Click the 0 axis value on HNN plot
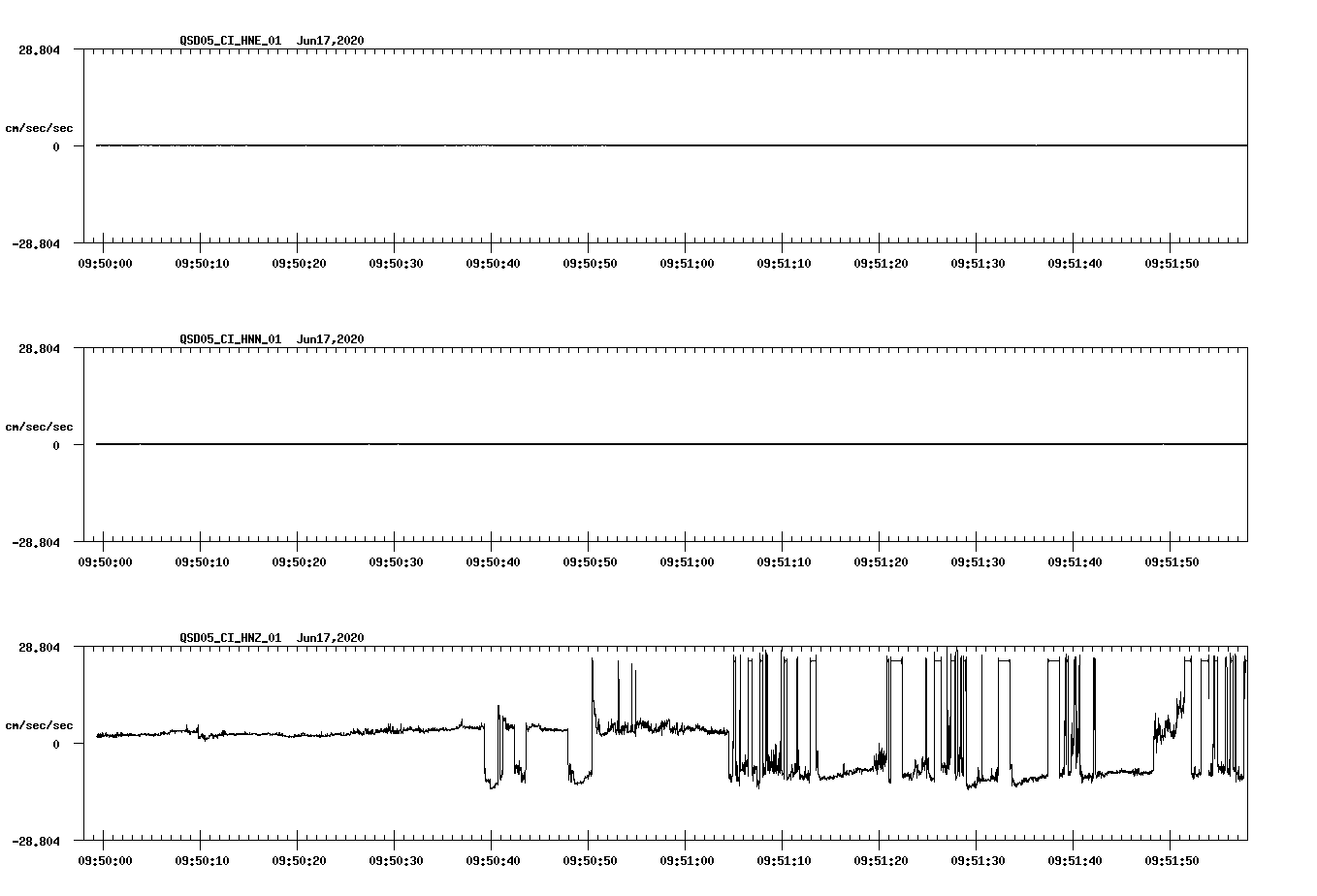Screen dimensions: 1317x896 (56, 445)
